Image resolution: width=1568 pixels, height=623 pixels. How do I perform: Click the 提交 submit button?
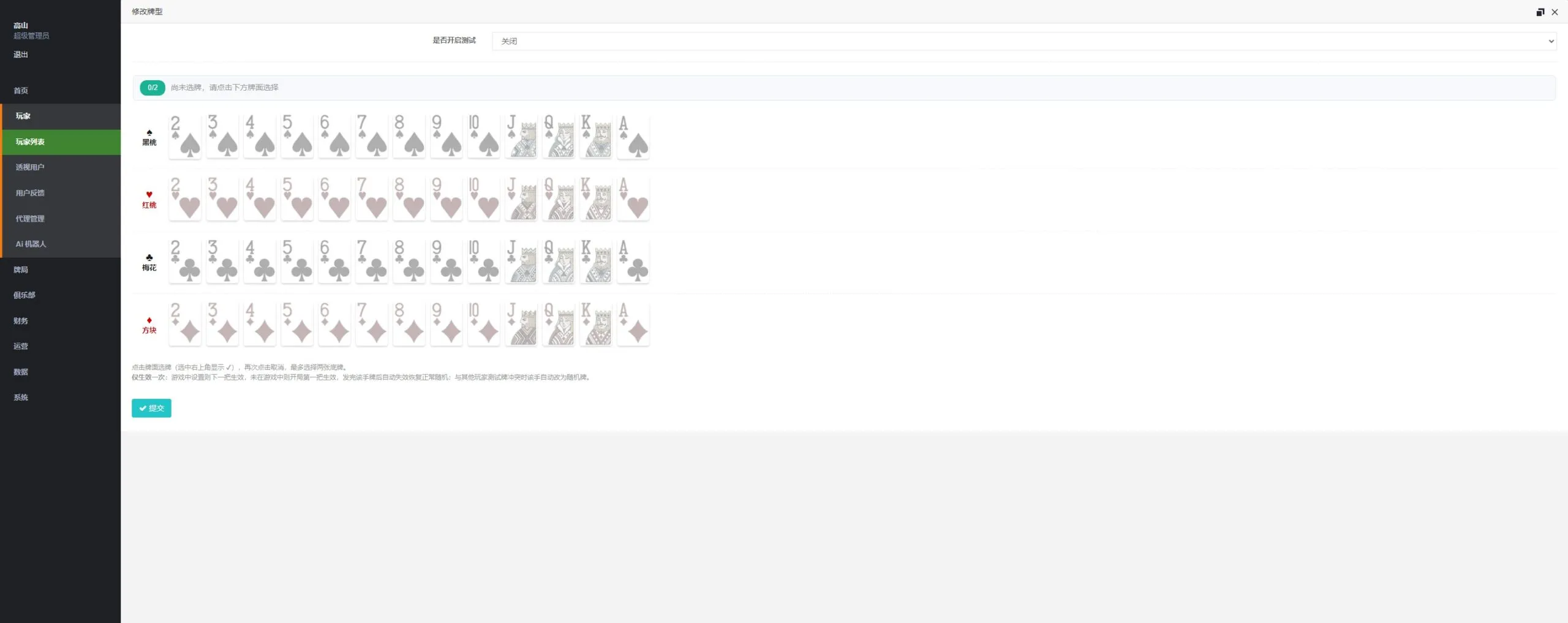(x=151, y=408)
